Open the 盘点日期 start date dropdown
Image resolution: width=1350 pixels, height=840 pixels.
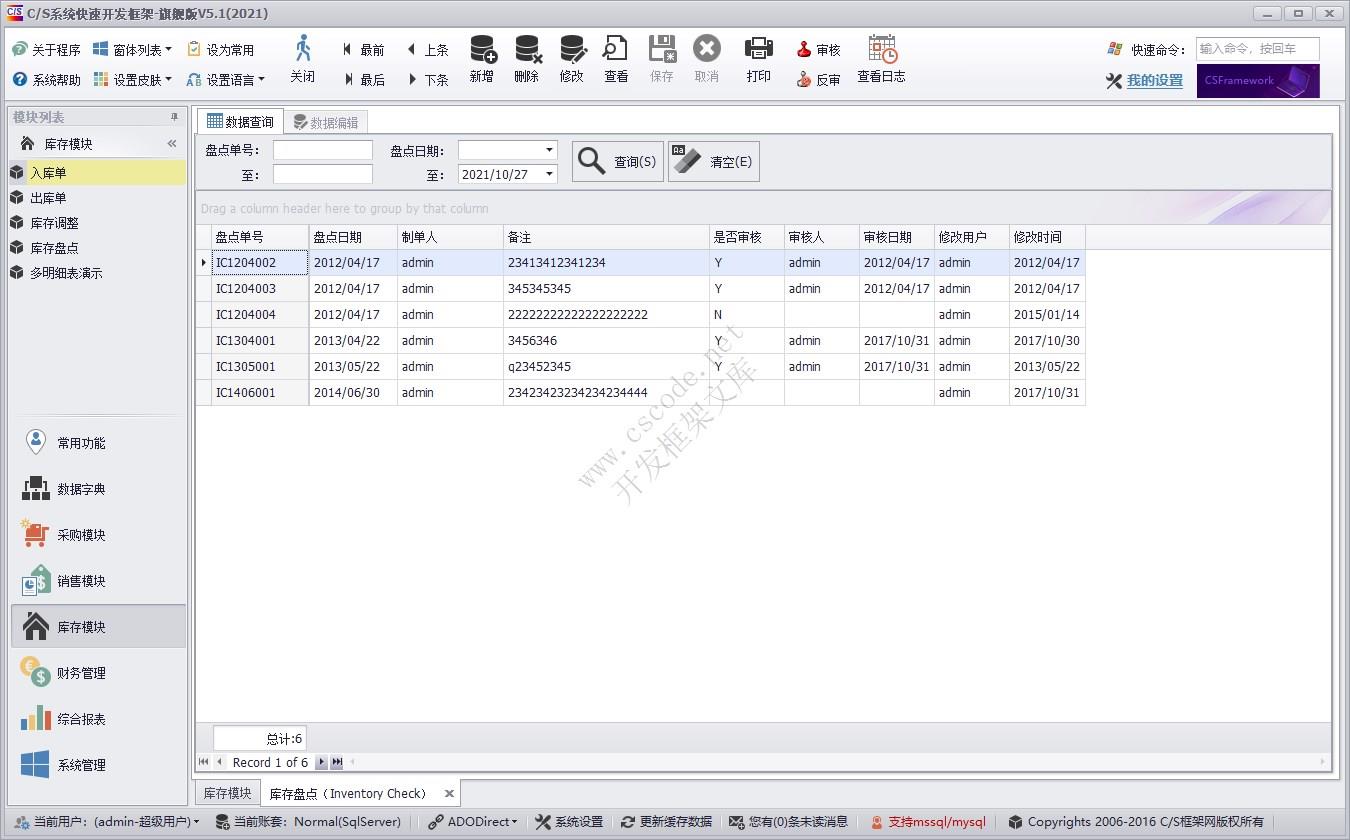coord(549,150)
